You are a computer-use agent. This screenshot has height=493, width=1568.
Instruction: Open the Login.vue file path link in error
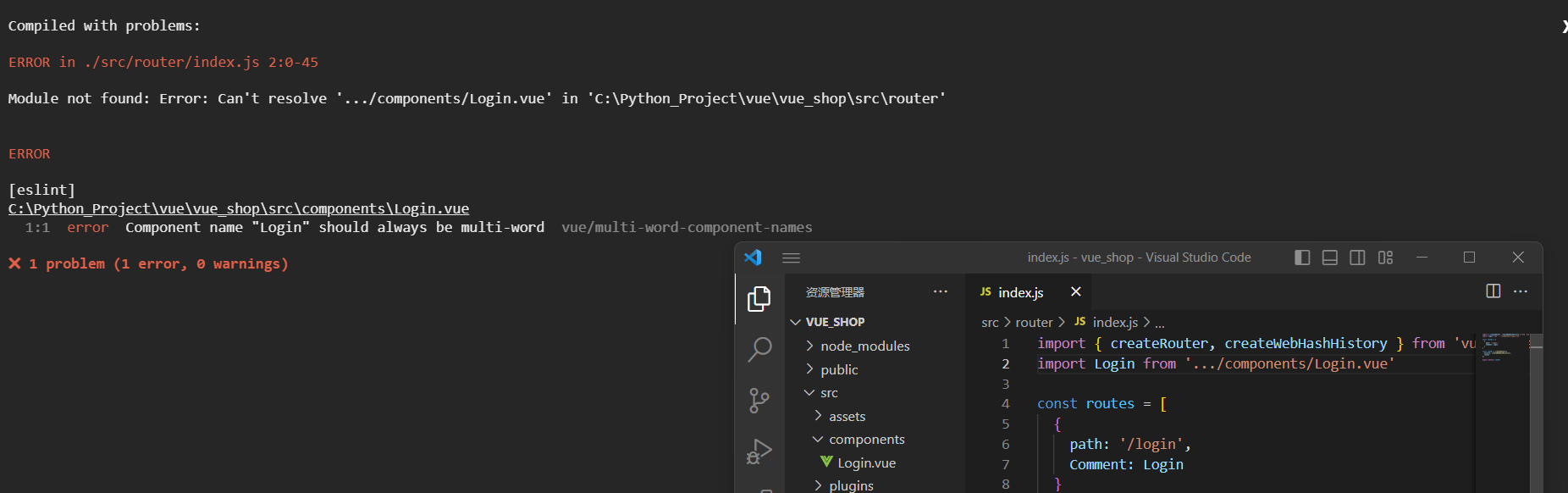239,208
